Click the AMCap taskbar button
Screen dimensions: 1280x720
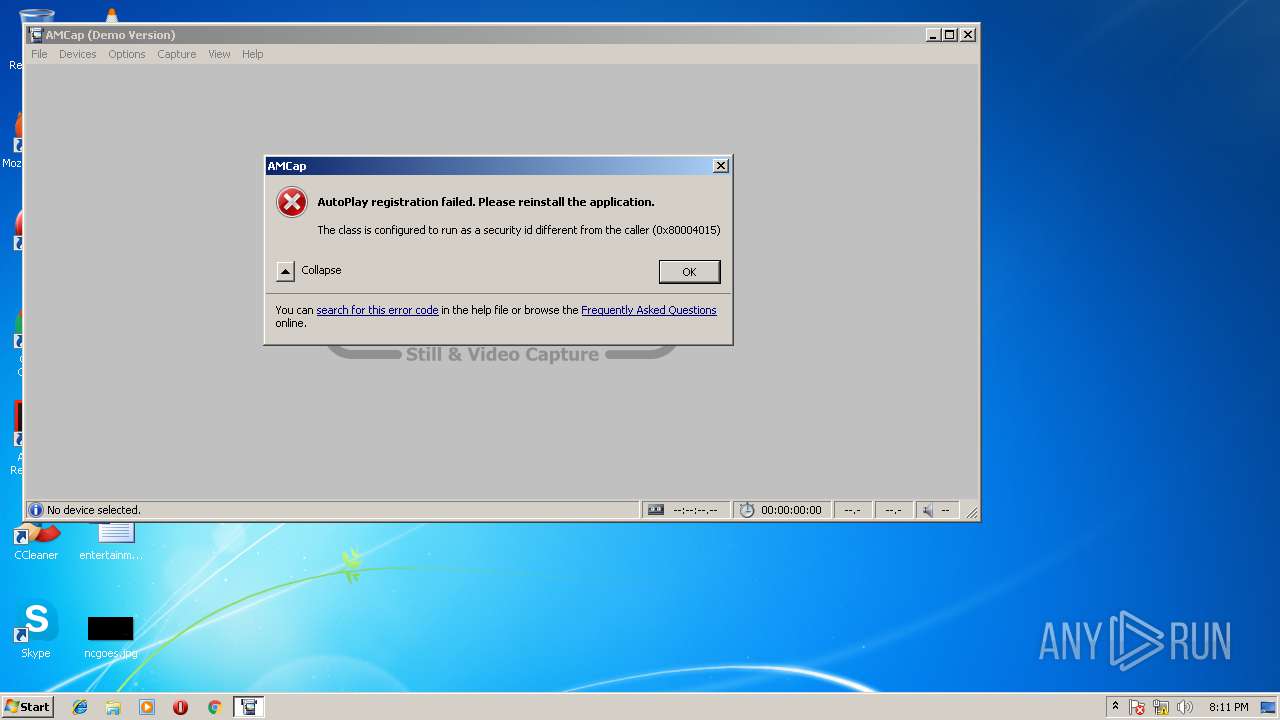tap(248, 707)
